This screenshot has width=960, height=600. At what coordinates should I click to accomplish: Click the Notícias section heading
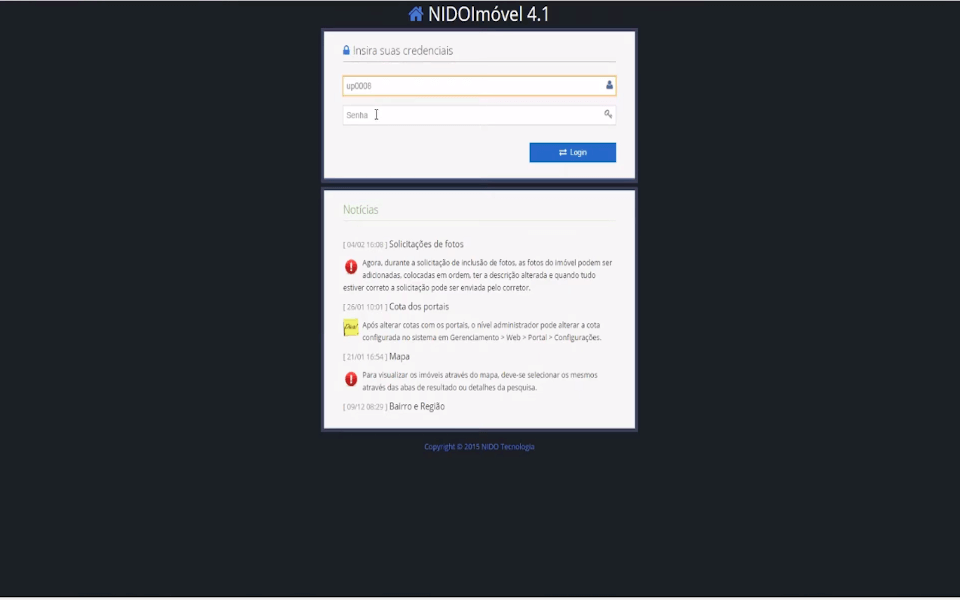pos(361,209)
